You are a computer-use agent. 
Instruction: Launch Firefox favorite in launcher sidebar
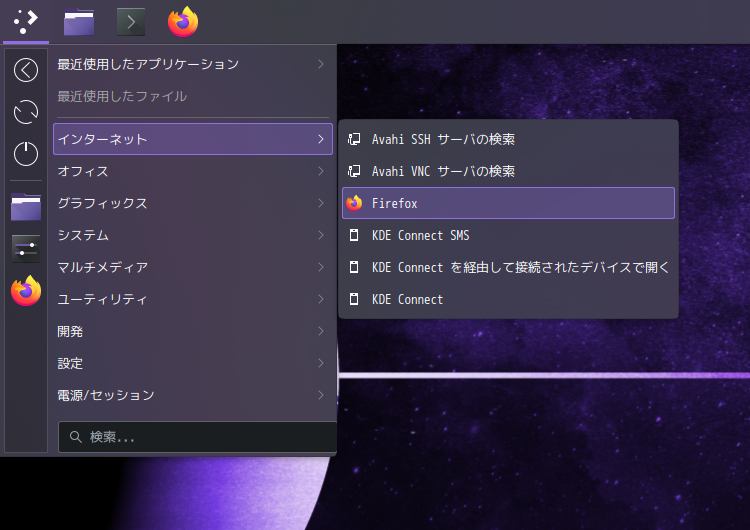26,291
